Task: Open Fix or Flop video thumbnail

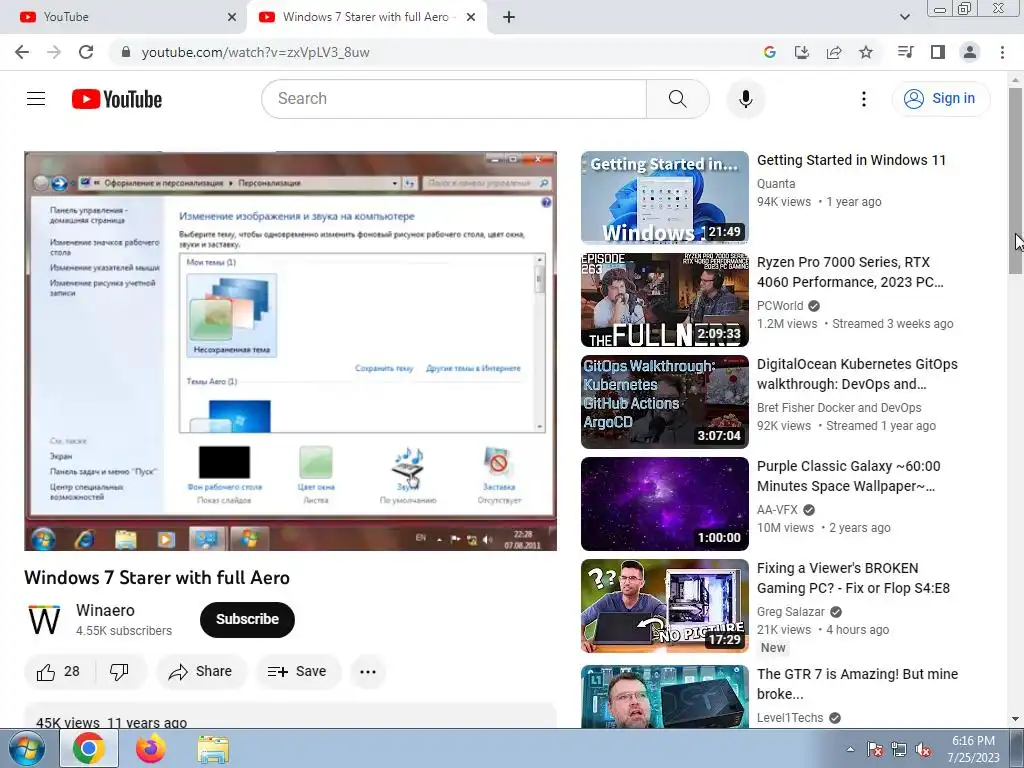Action: tap(665, 606)
